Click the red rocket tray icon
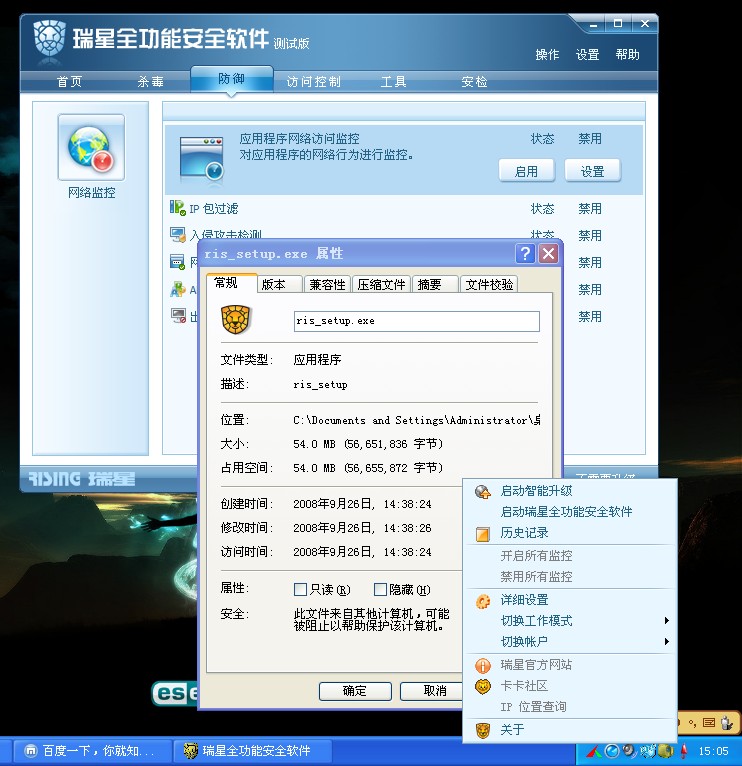Screen dimensions: 742x766 tap(684, 751)
